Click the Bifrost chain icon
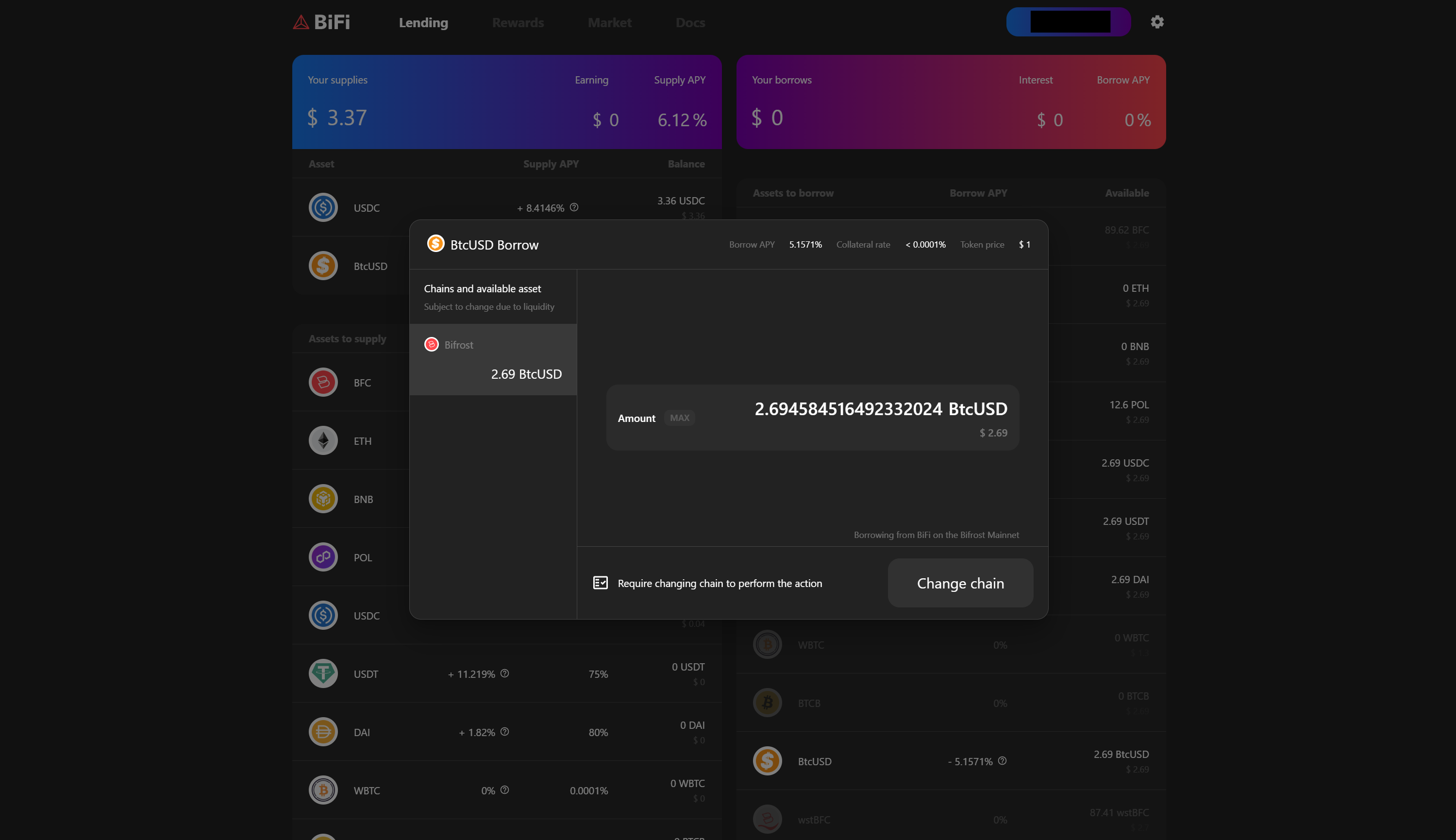The width and height of the screenshot is (1456, 840). [x=432, y=344]
